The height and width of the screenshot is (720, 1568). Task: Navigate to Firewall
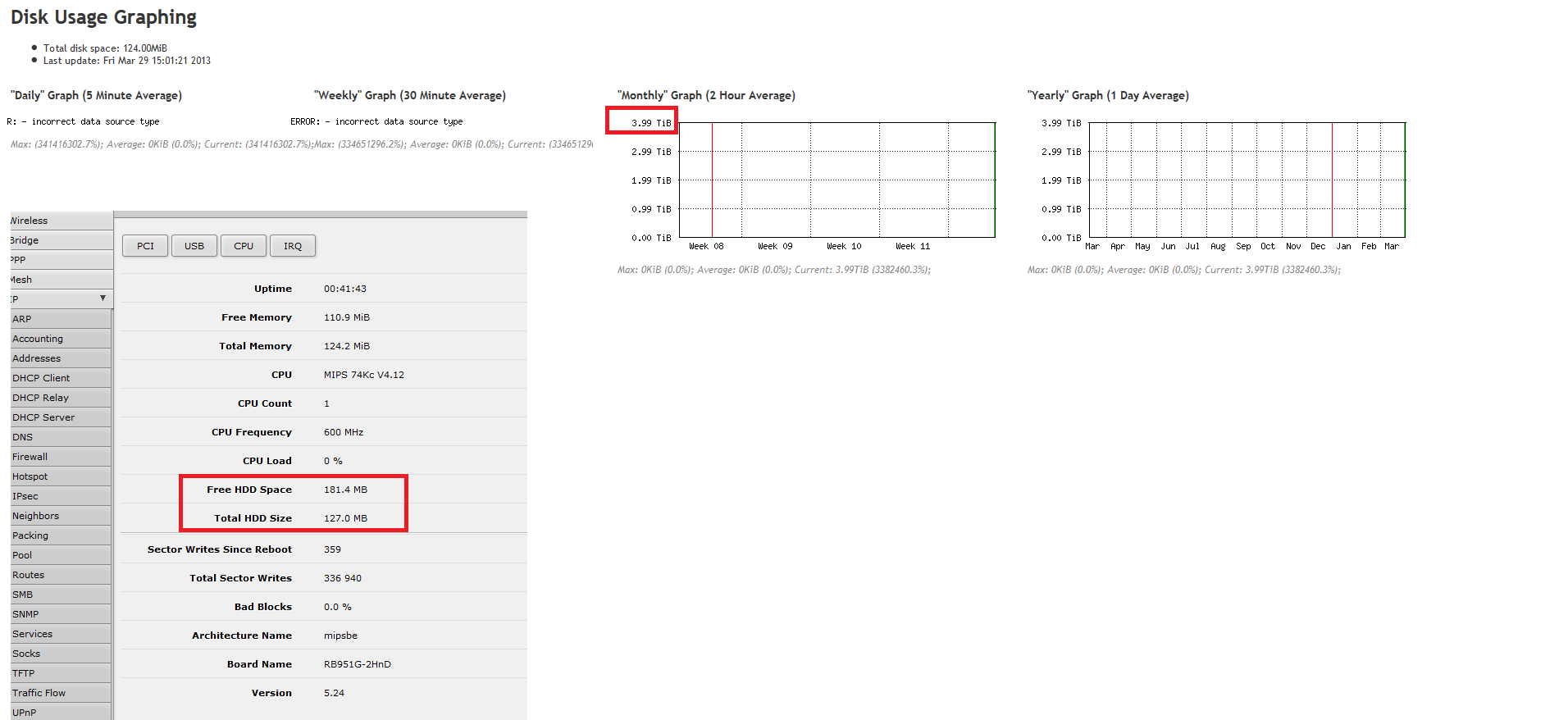point(61,457)
